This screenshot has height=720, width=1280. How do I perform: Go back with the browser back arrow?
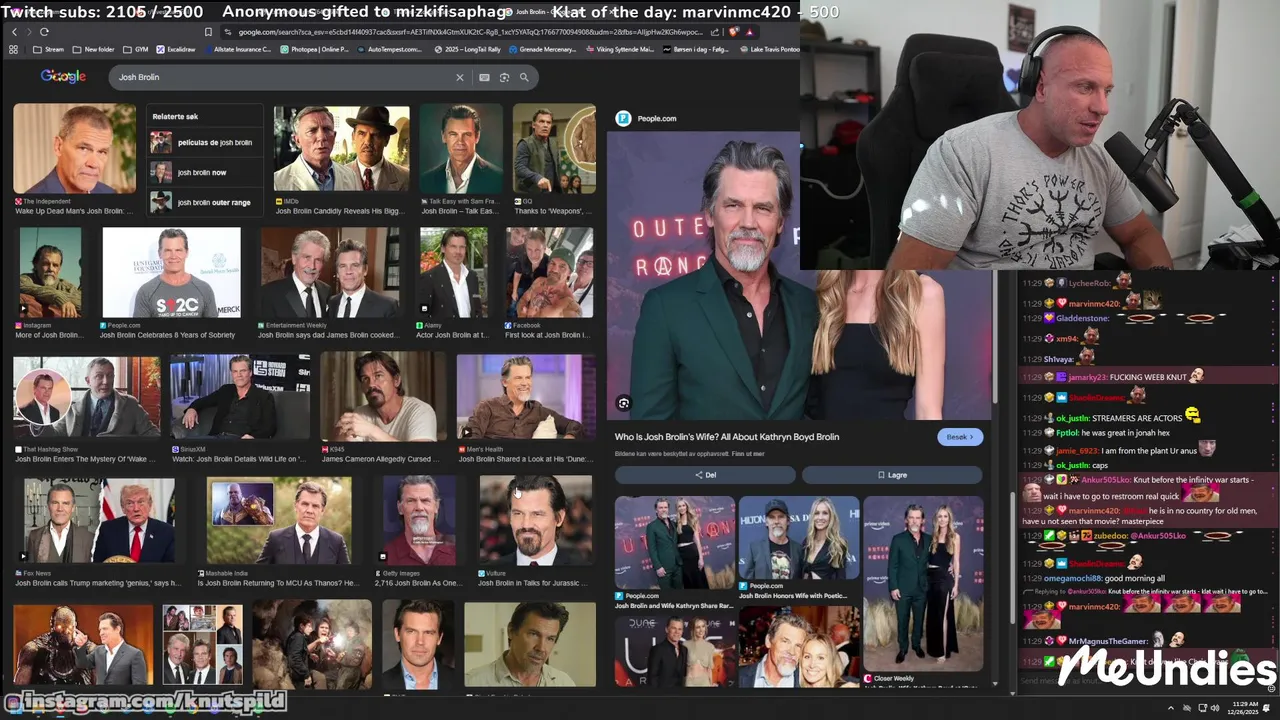tap(14, 32)
